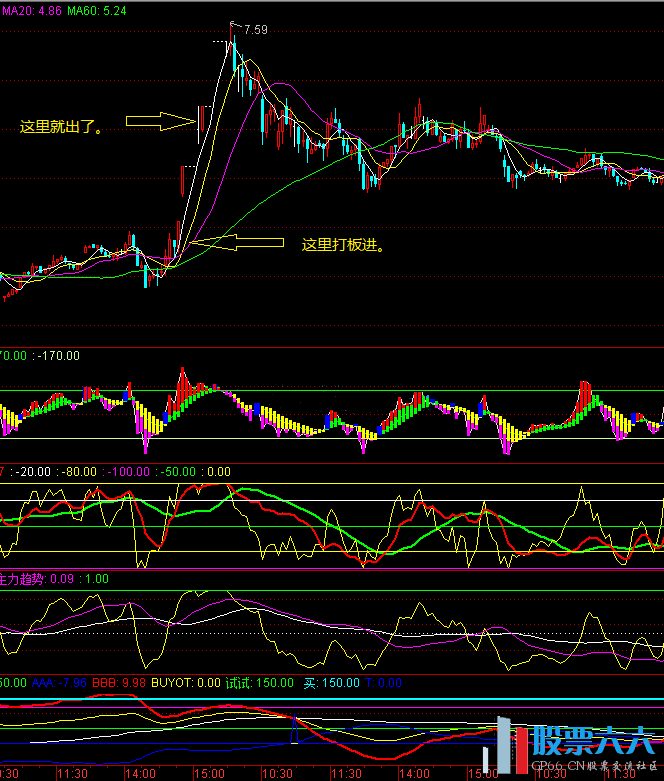This screenshot has width=664, height=781.
Task: Select the 这里打板进 buy annotation text
Action: coord(343,244)
